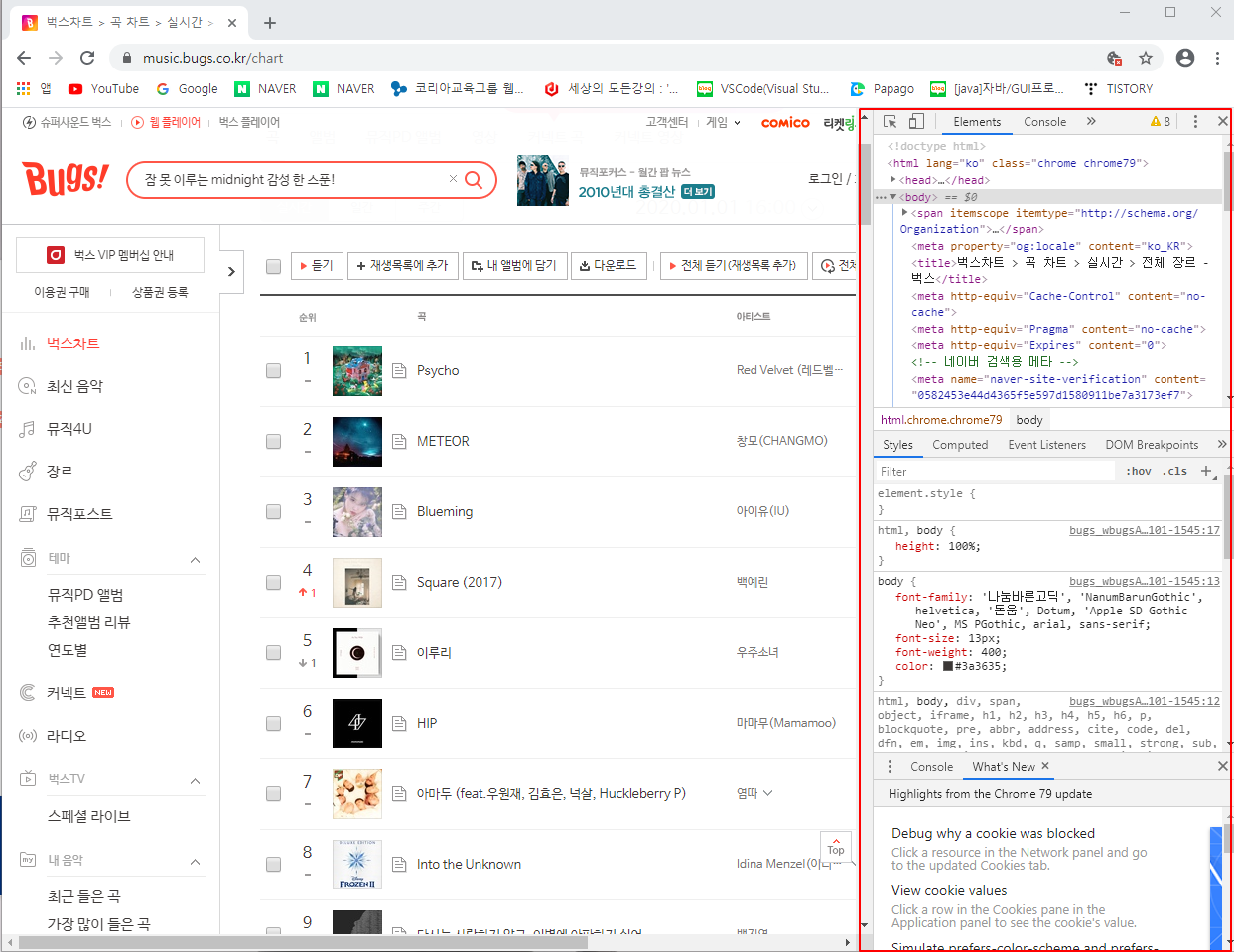
Task: Check the box for Blueming
Action: click(273, 511)
